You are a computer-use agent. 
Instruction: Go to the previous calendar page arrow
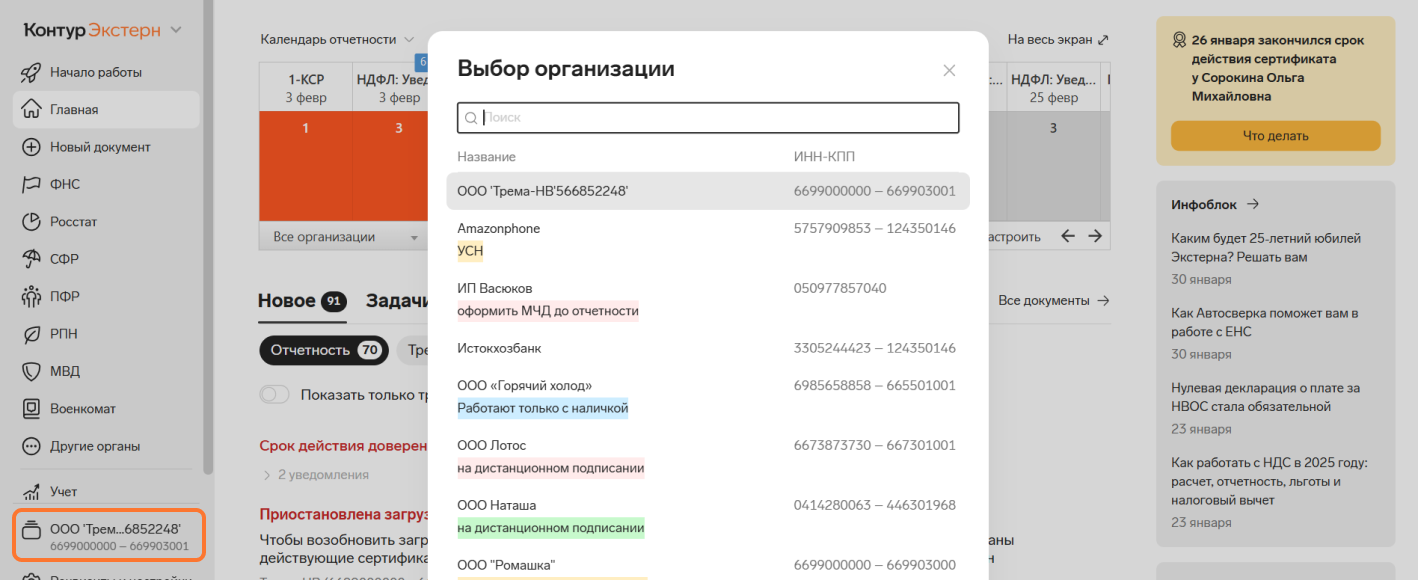pyautogui.click(x=1068, y=237)
